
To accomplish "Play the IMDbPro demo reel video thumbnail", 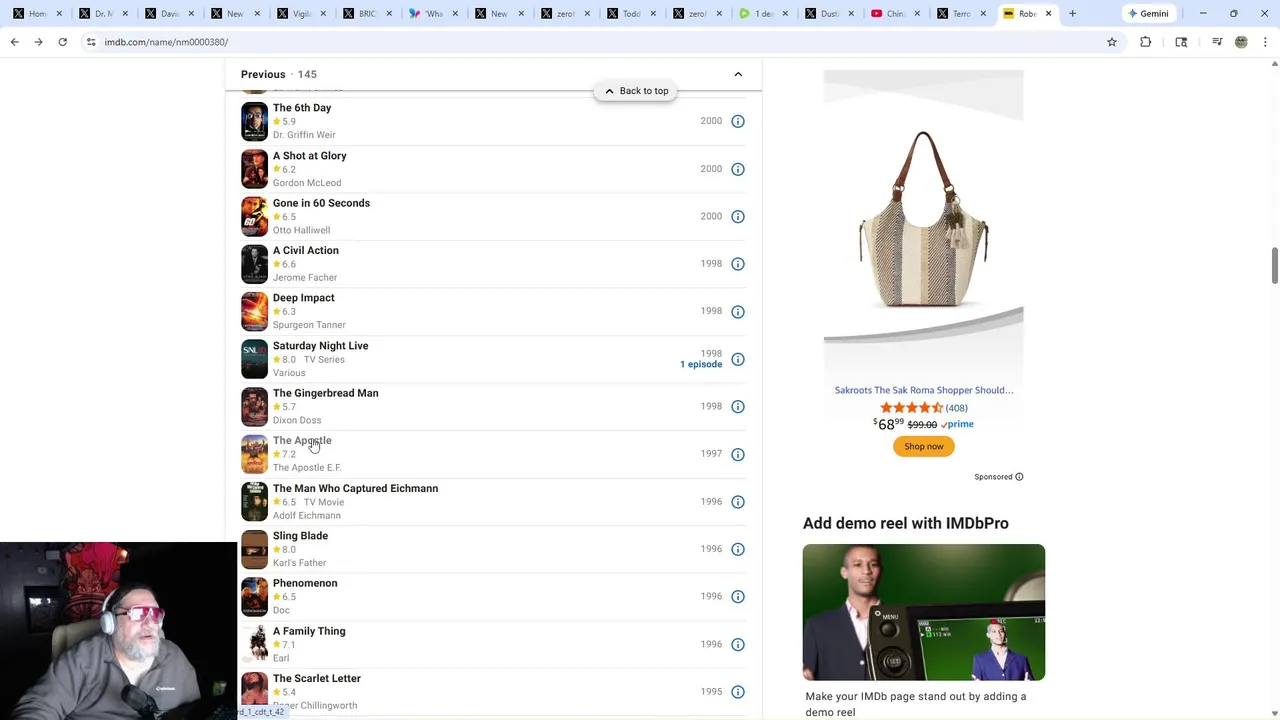I will coord(924,612).
